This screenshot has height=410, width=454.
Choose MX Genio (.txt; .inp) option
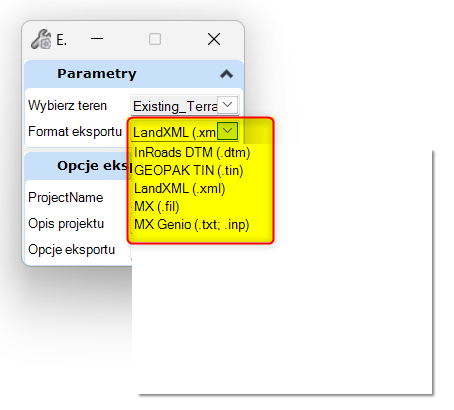(x=192, y=225)
